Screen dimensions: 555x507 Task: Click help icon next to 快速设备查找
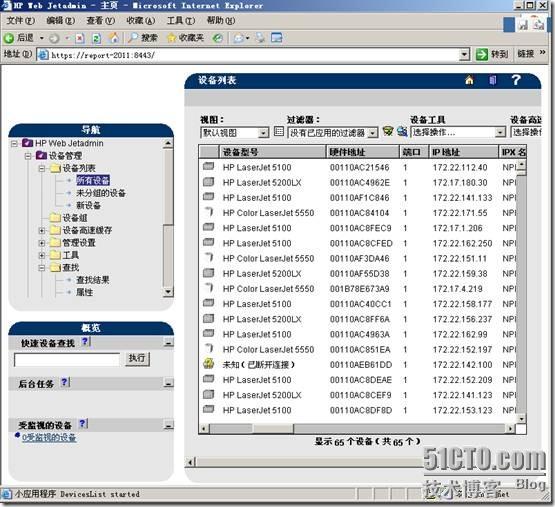(85, 341)
